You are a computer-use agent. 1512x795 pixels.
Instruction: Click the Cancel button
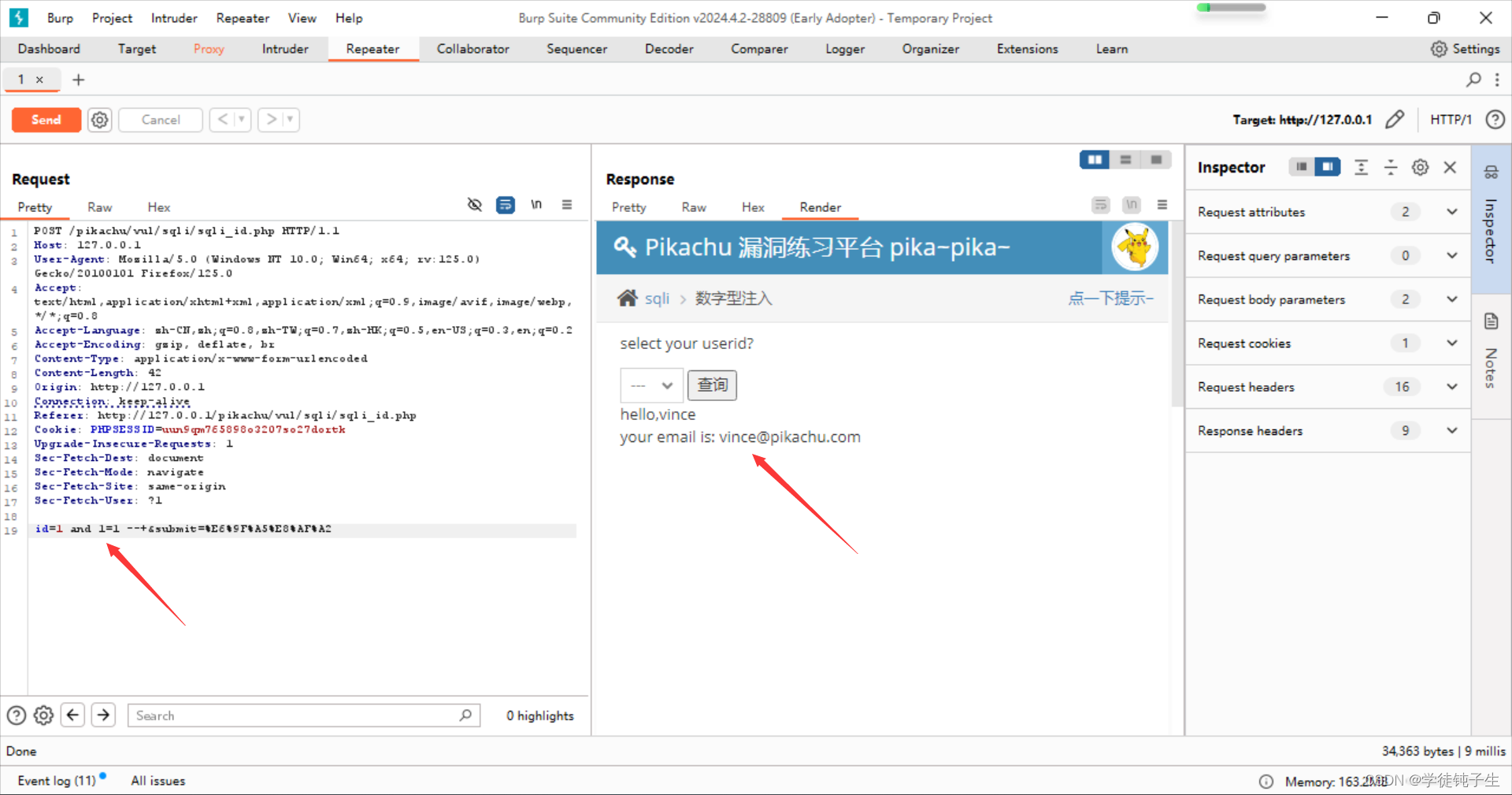[x=161, y=120]
